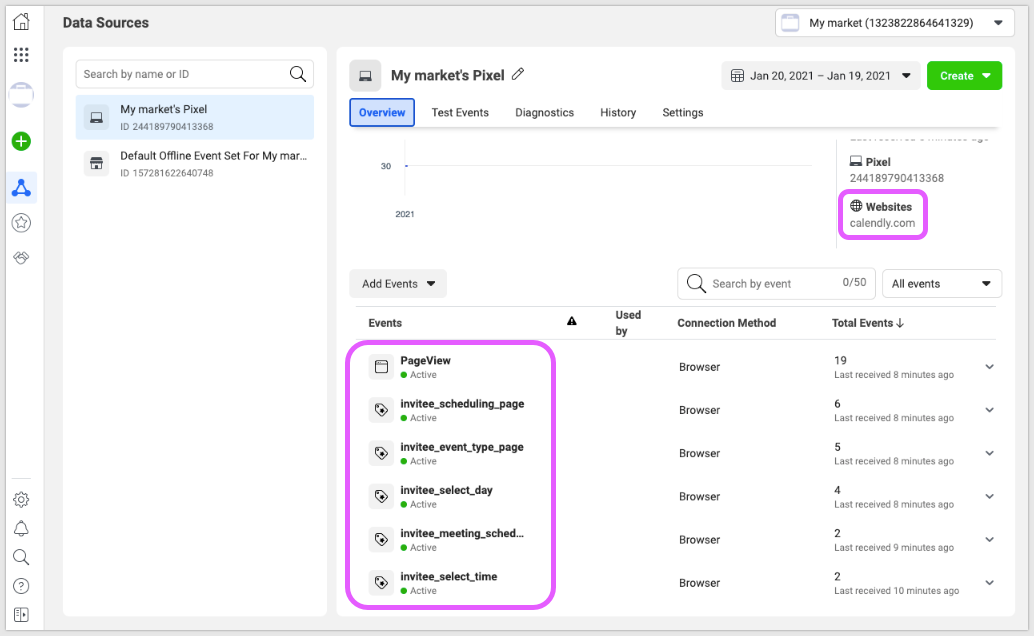Select Default Offline Event Set data source
Viewport: 1034px width, 636px height.
point(195,164)
